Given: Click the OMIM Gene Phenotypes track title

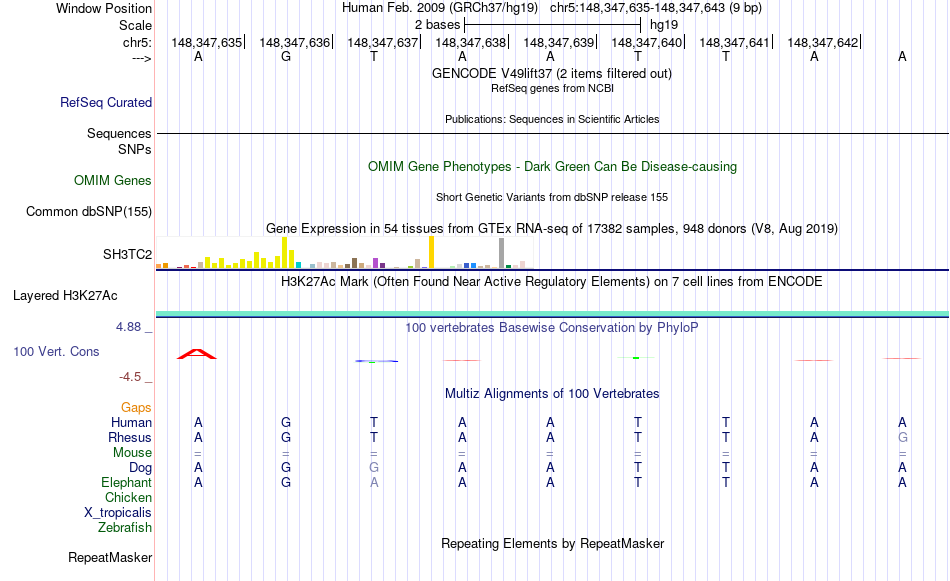Looking at the screenshot, I should tap(552, 167).
